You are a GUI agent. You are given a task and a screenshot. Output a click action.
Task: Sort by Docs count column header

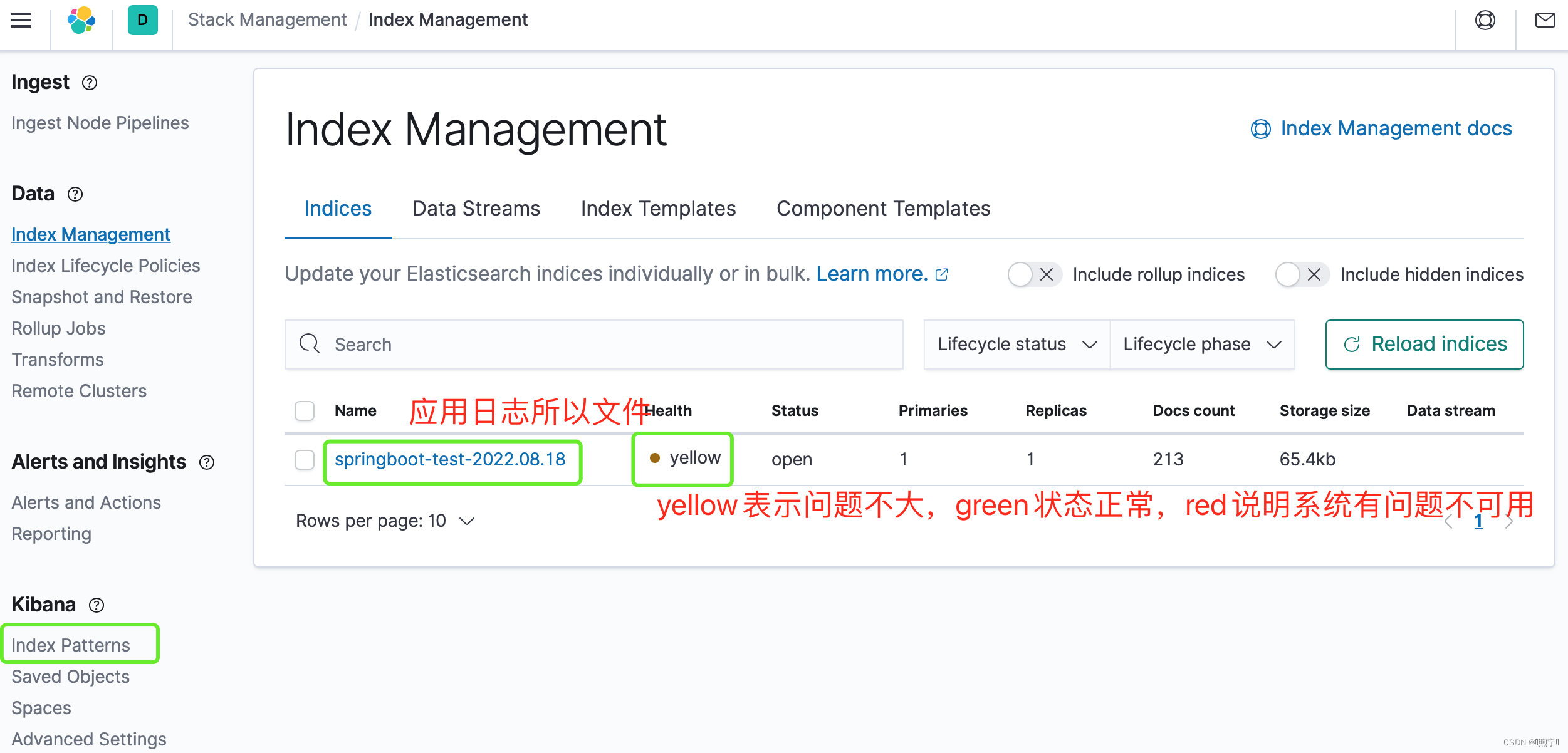coord(1193,411)
